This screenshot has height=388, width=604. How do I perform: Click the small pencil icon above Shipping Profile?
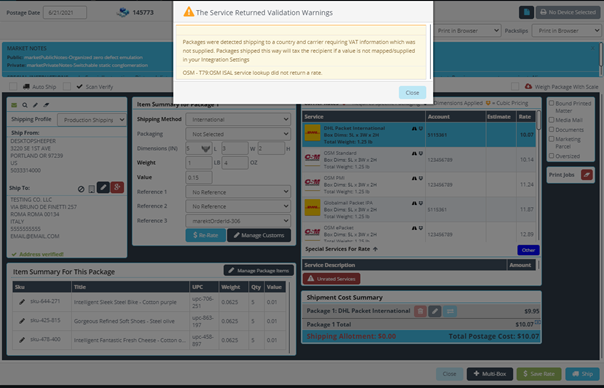coord(35,105)
